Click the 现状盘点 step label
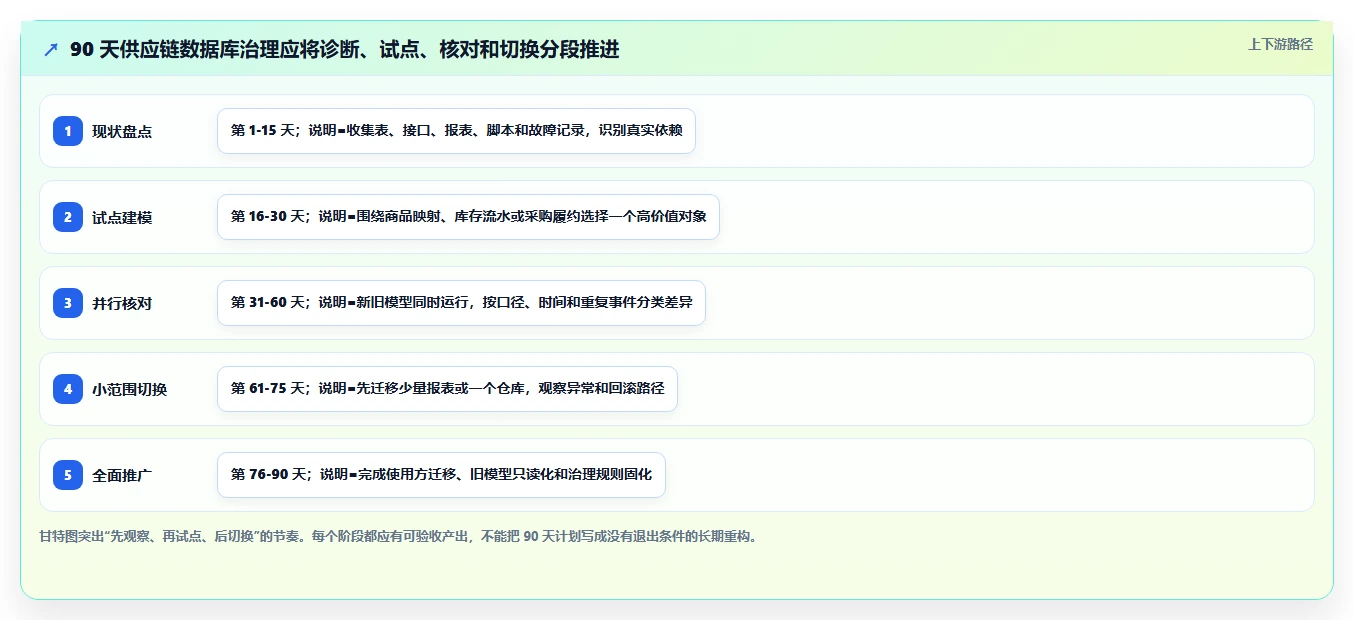The image size is (1354, 620). 122,131
